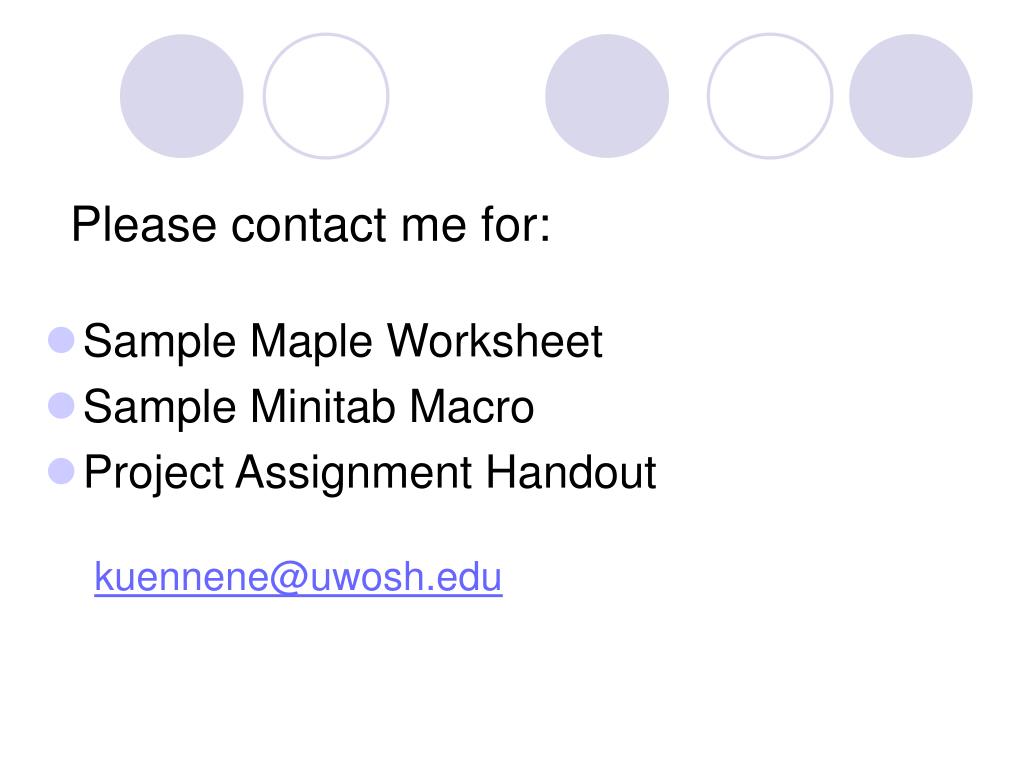Click the second outlined hollow circle in the header
The image size is (1024, 768).
click(770, 96)
